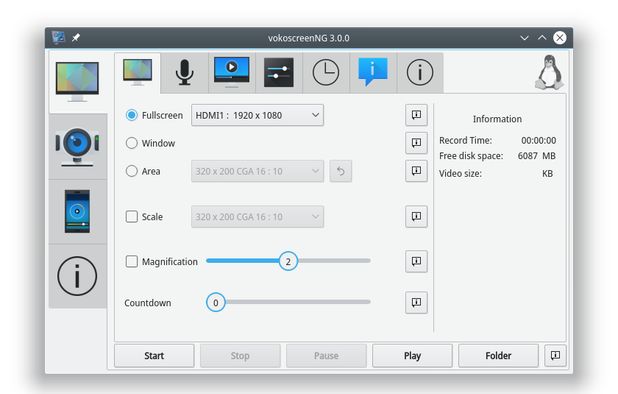
Task: Click Start to begin recording
Action: [x=154, y=356]
